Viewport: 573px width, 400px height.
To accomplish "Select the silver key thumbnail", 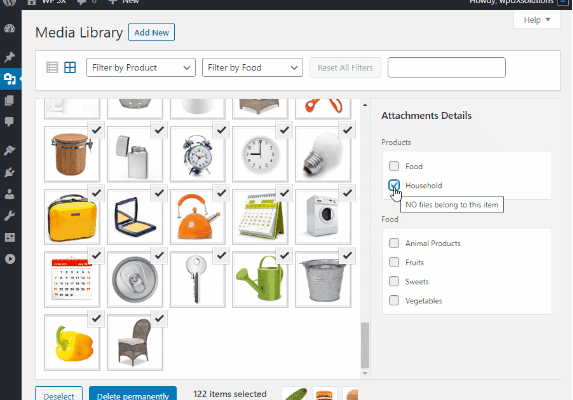I will [x=198, y=279].
